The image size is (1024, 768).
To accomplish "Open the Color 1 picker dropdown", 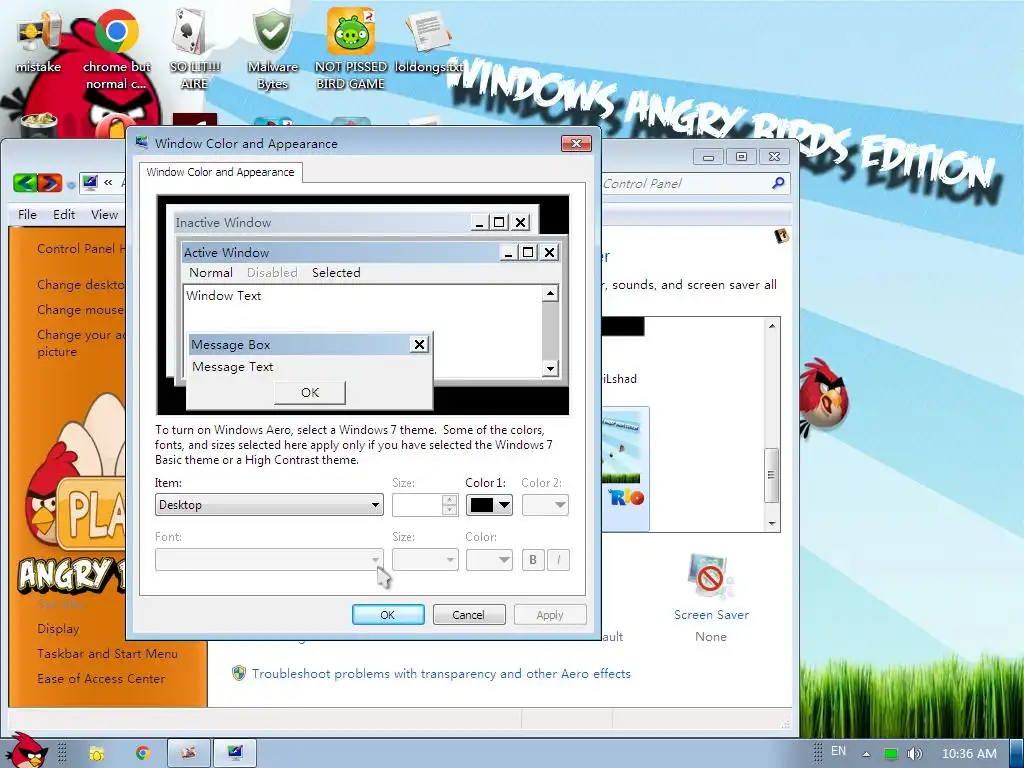I will point(489,505).
